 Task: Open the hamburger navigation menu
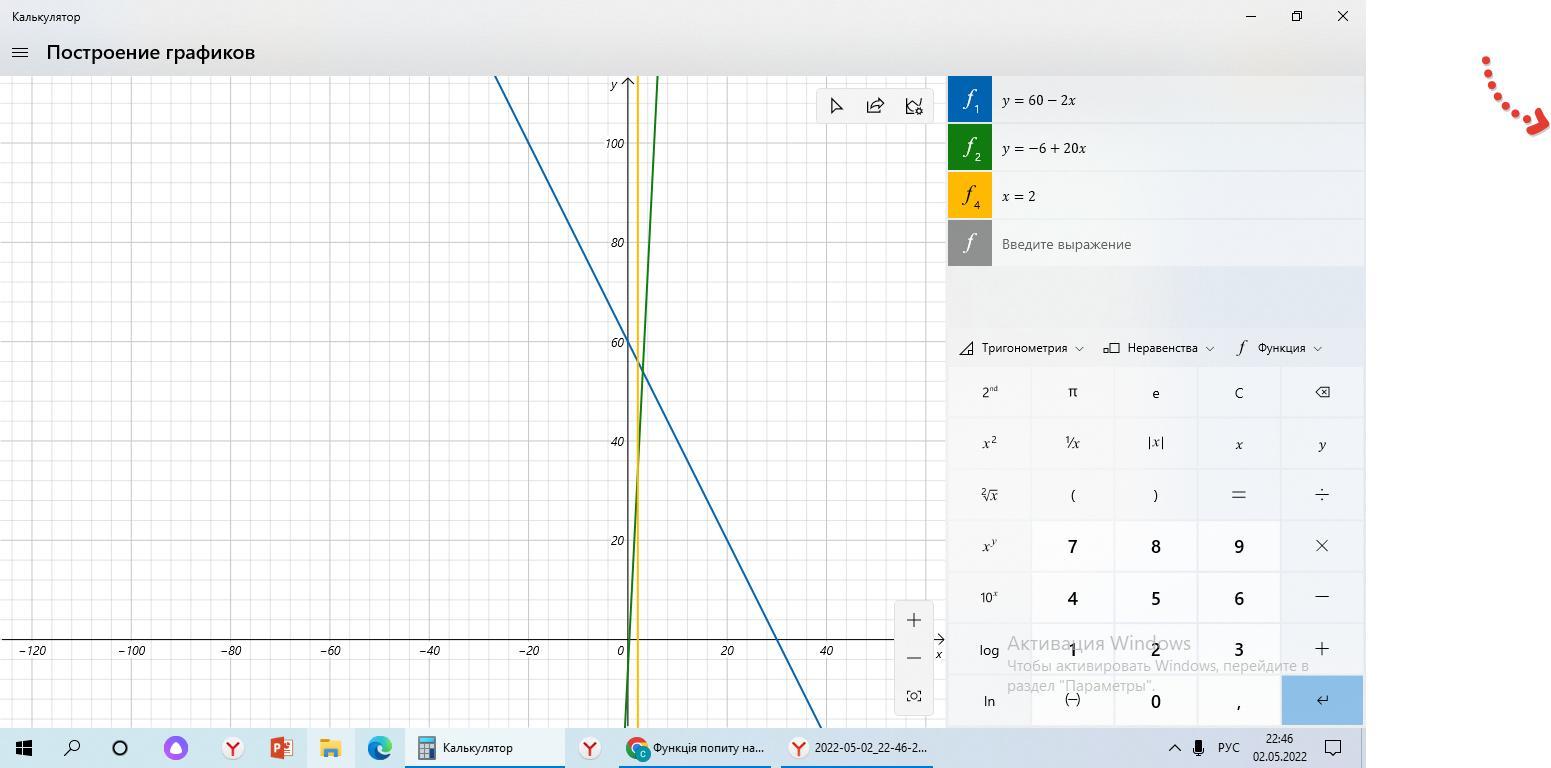point(20,52)
